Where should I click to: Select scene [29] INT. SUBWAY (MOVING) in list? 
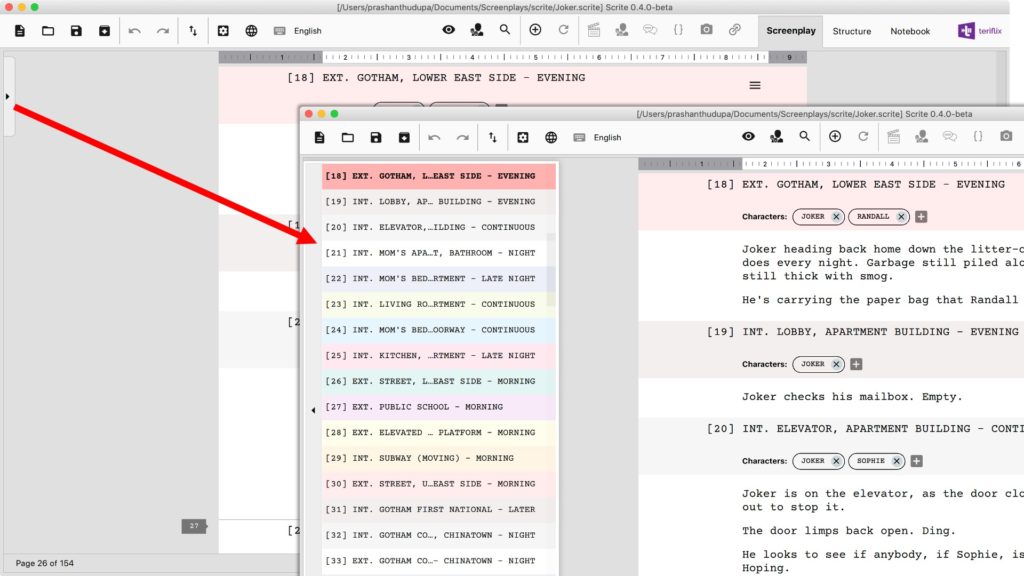click(x=438, y=458)
